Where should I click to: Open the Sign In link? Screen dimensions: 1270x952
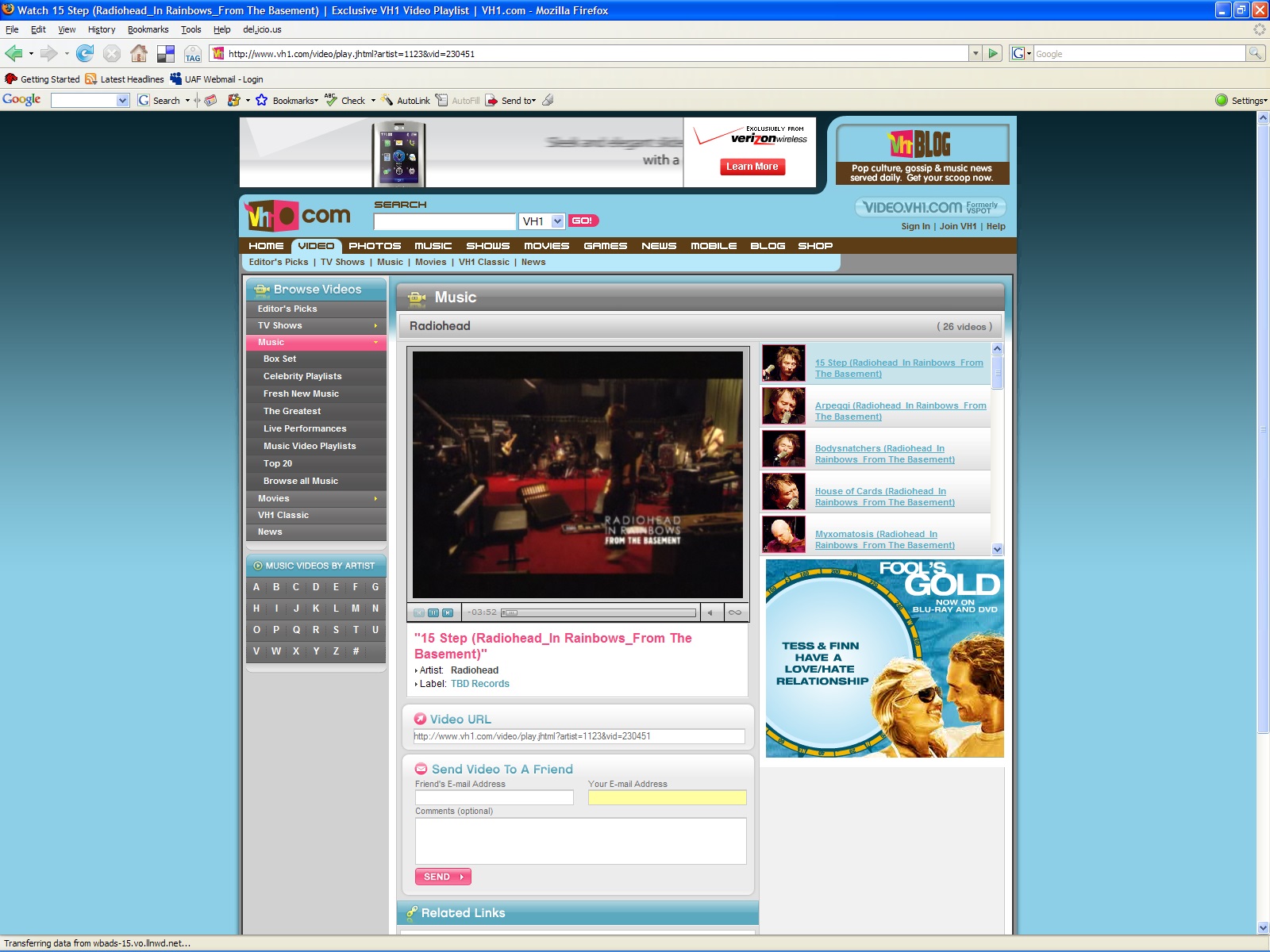tap(915, 226)
